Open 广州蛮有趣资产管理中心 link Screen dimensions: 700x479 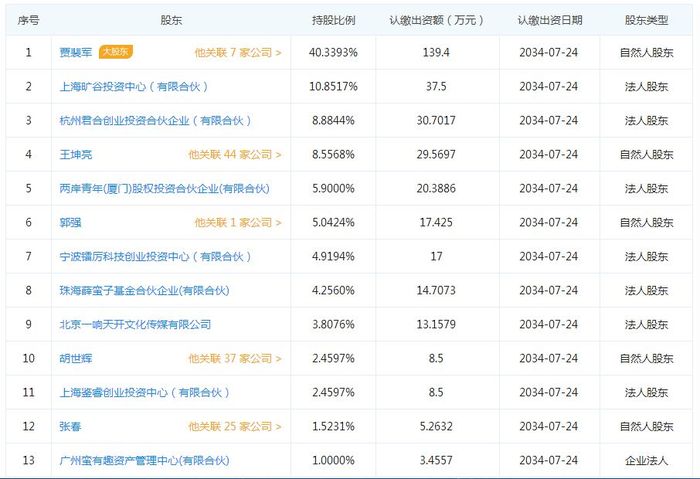144,460
